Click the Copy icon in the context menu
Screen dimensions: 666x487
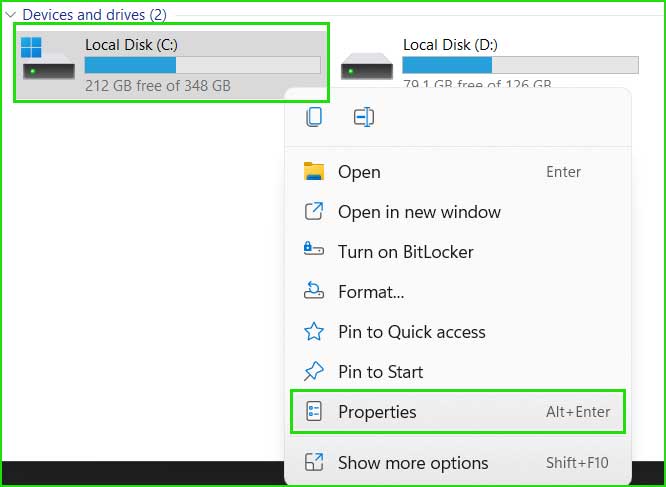coord(314,117)
